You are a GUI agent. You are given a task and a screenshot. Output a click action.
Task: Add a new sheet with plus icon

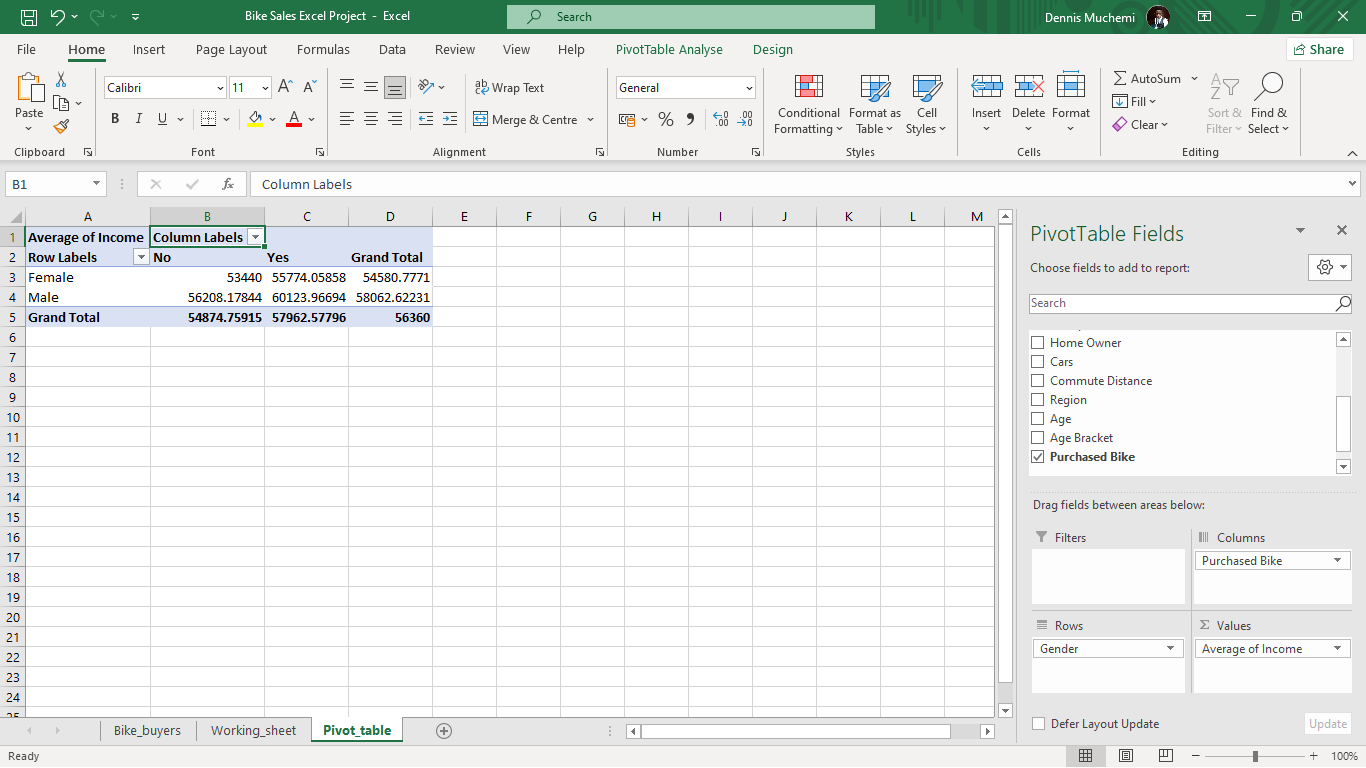click(x=444, y=731)
